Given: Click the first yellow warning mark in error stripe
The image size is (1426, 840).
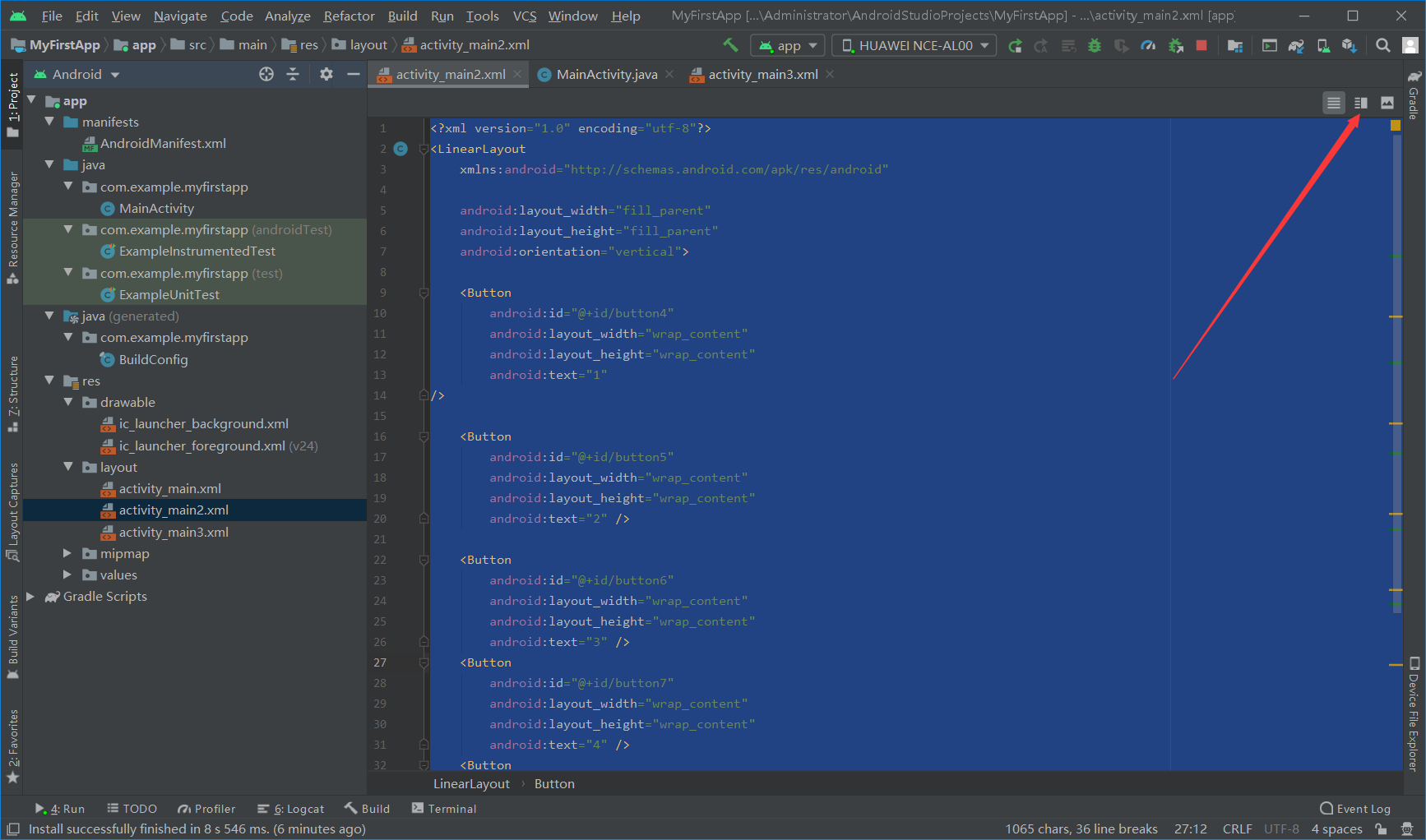Looking at the screenshot, I should pos(1396,316).
